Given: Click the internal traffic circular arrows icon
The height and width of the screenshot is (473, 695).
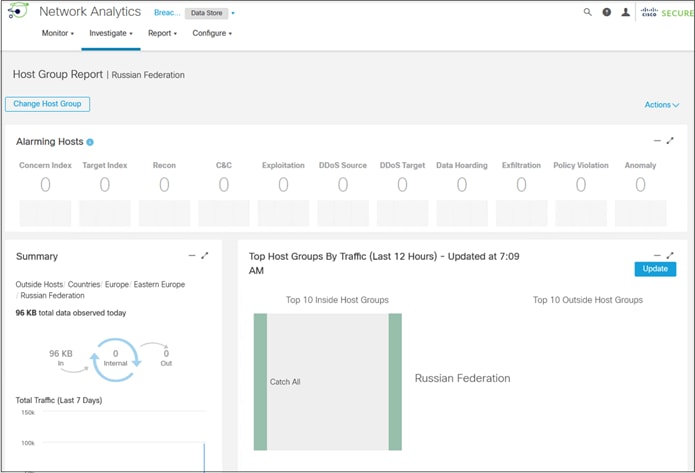Looking at the screenshot, I should click(115, 360).
